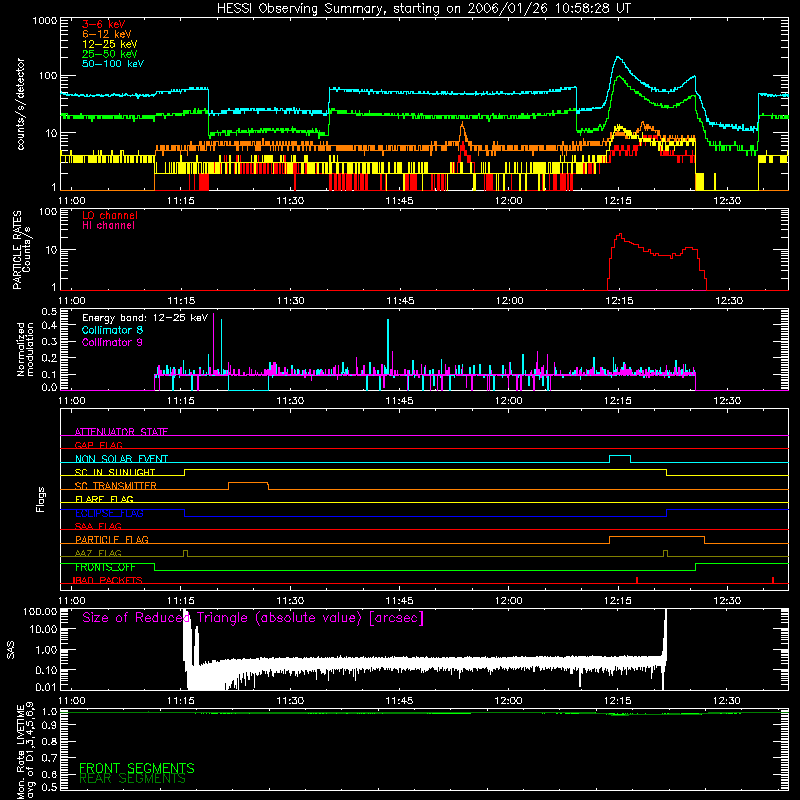Select the orange 6-12 keV legend label
The image size is (800, 800).
tap(107, 34)
